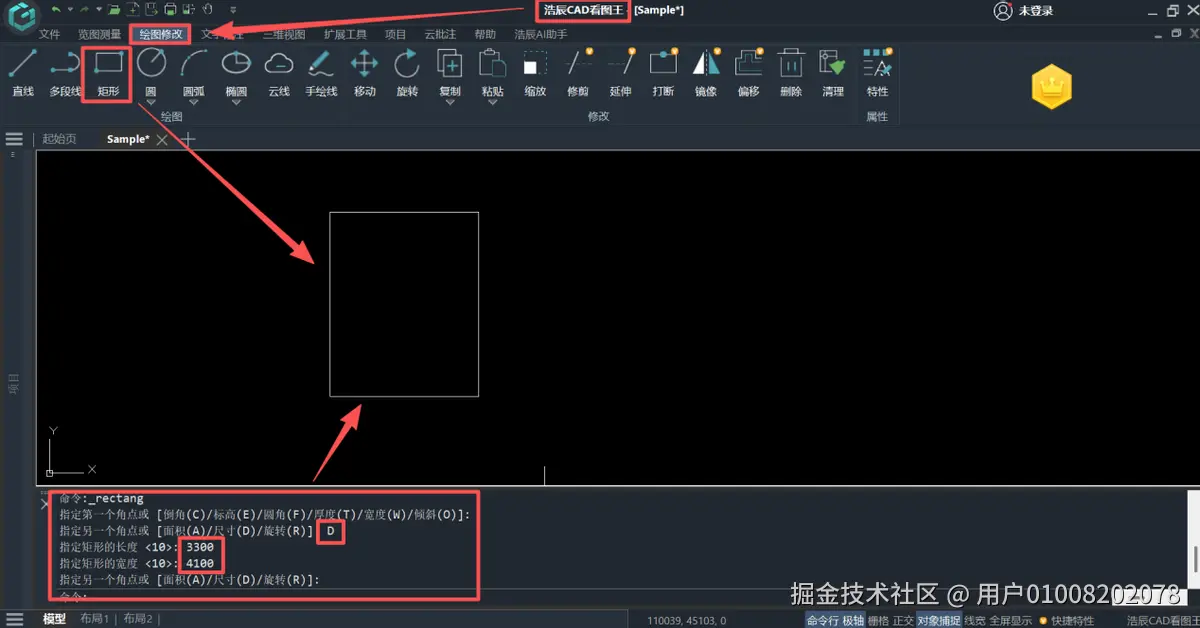Select the 圆 circle tool
This screenshot has height=628, width=1200.
(151, 72)
